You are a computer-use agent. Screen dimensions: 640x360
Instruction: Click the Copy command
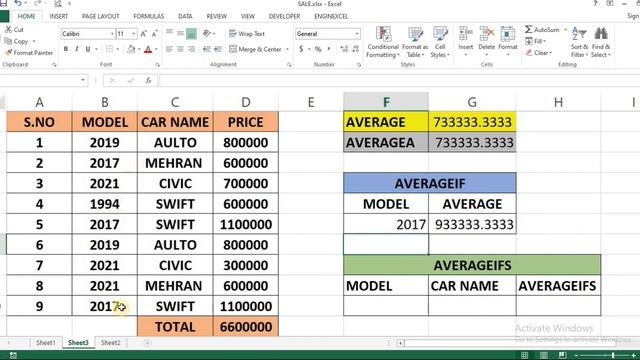pyautogui.click(x=16, y=41)
